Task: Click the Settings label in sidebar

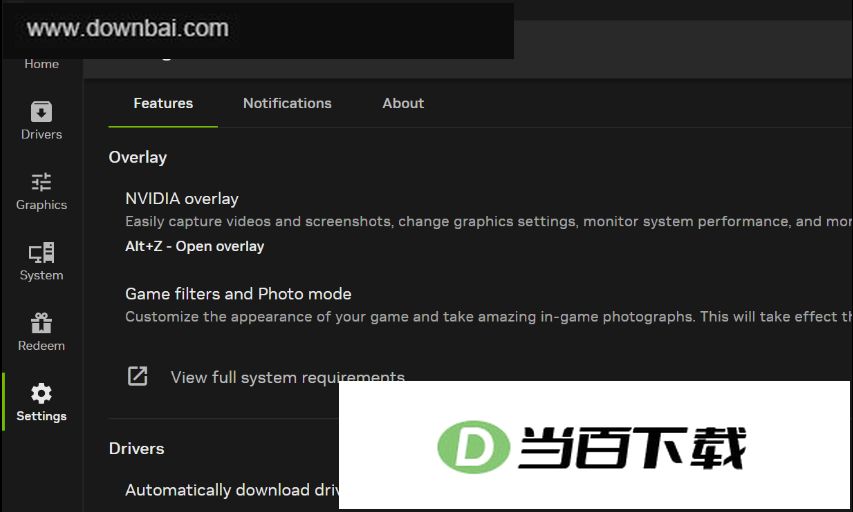Action: tap(41, 416)
